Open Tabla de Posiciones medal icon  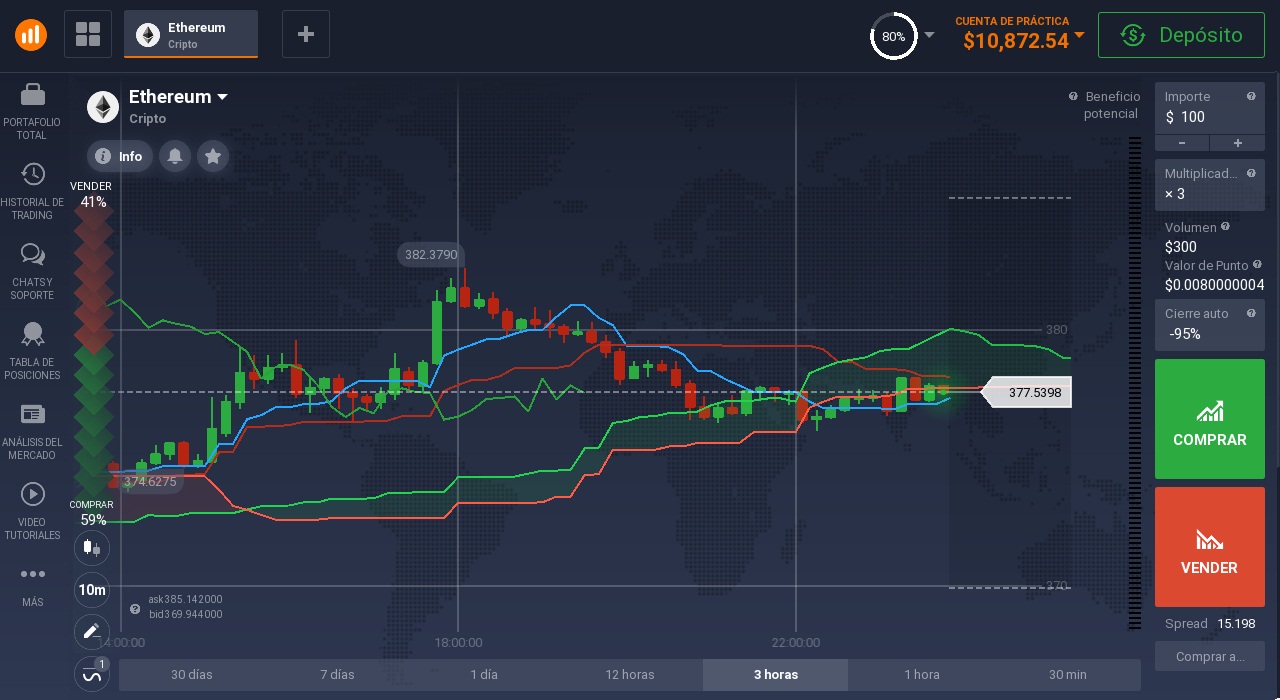pyautogui.click(x=32, y=334)
